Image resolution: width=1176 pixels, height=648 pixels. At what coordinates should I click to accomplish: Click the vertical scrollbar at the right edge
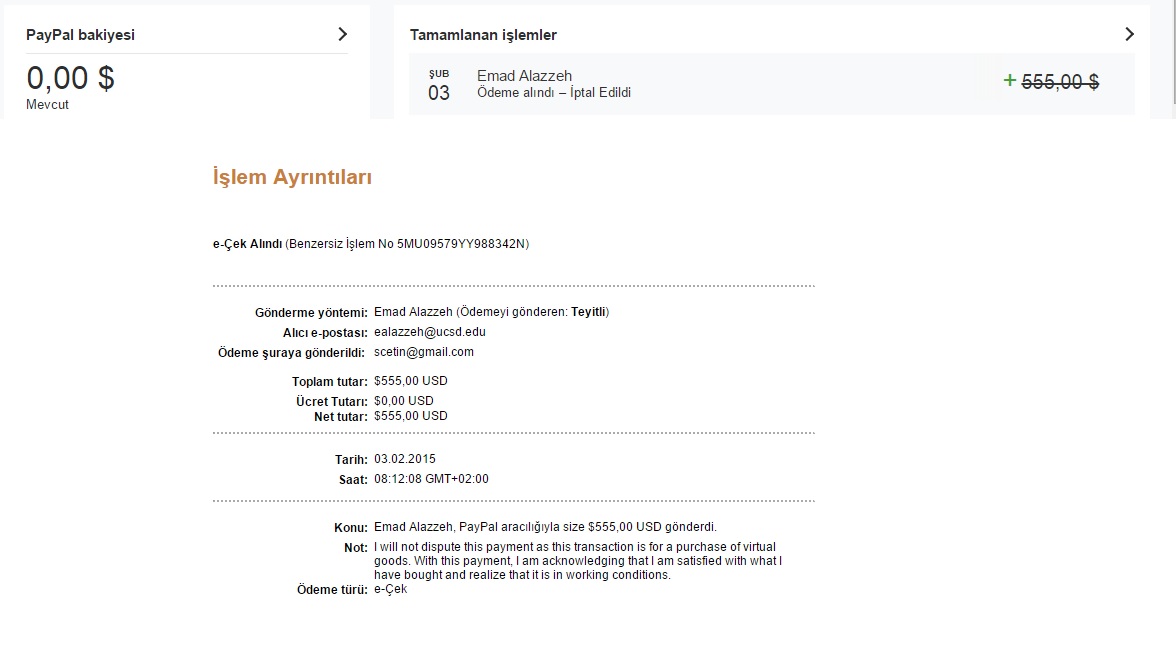[1173, 52]
